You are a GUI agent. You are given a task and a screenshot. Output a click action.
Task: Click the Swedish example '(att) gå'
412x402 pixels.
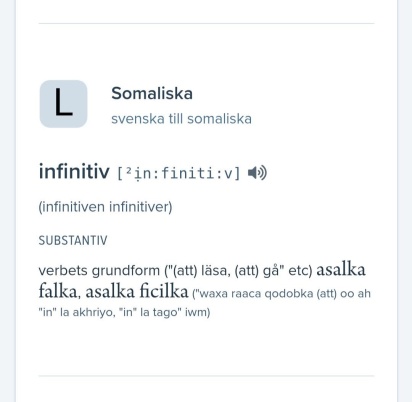pos(259,270)
